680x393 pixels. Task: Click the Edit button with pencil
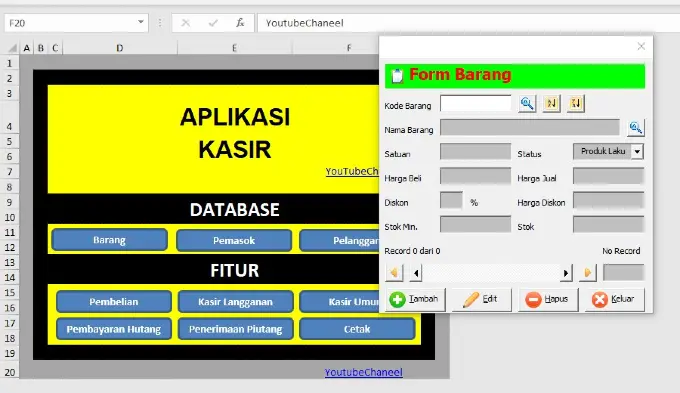click(x=481, y=299)
